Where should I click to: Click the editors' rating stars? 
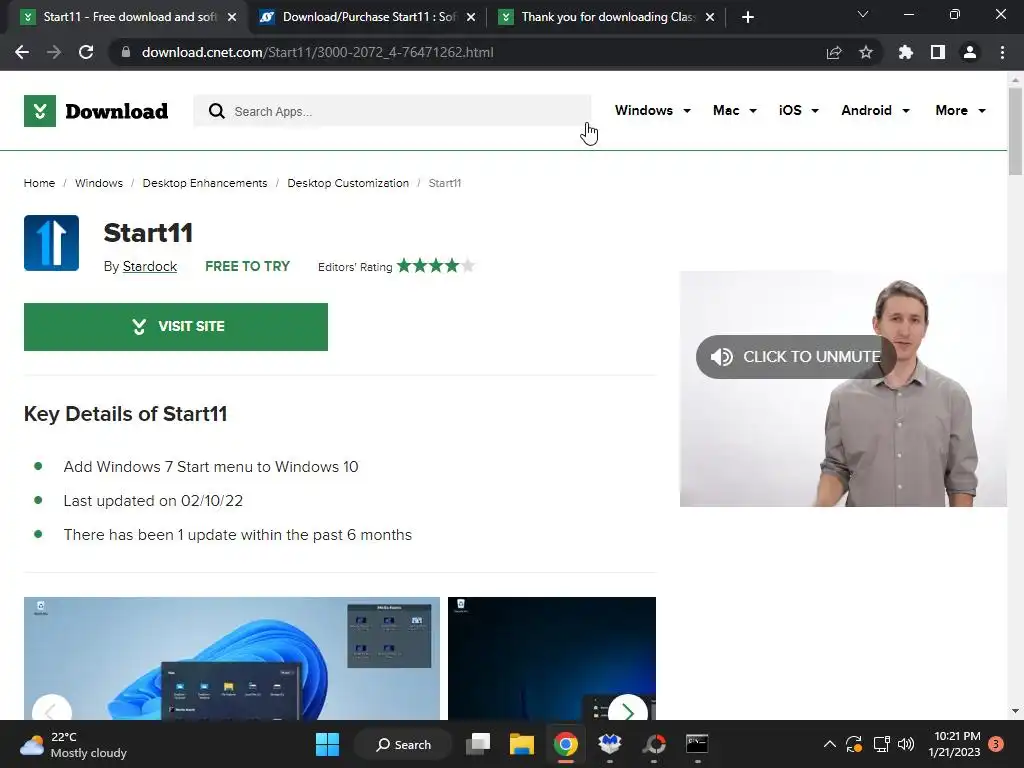tap(436, 266)
